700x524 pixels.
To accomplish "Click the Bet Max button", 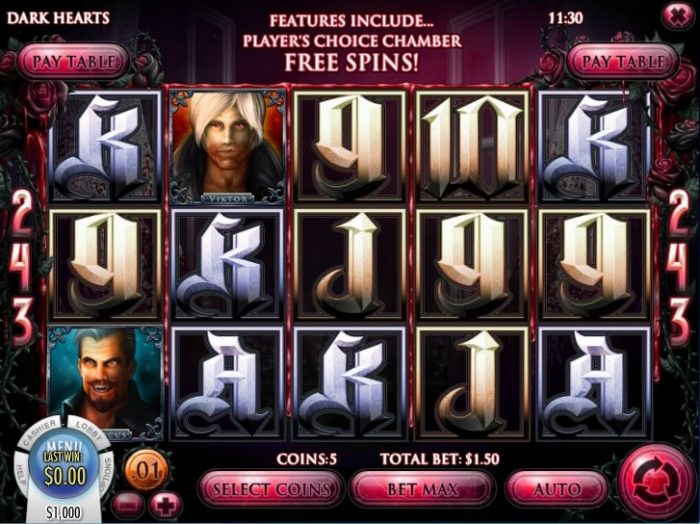I will pyautogui.click(x=422, y=489).
